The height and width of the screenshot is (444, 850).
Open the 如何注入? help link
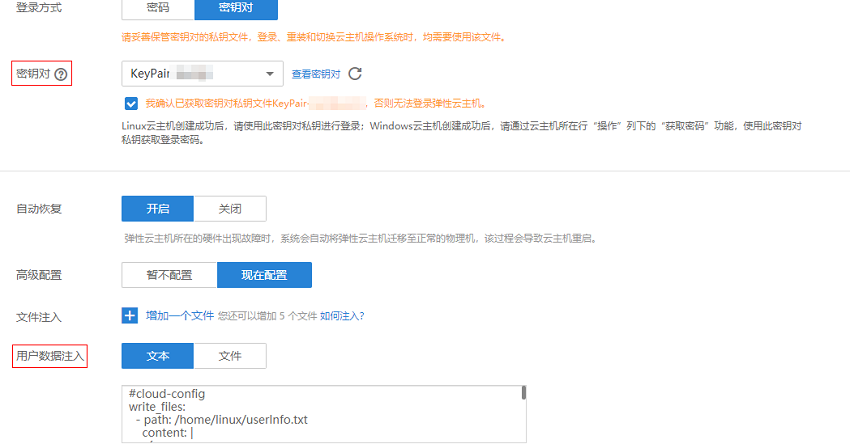pyautogui.click(x=342, y=316)
